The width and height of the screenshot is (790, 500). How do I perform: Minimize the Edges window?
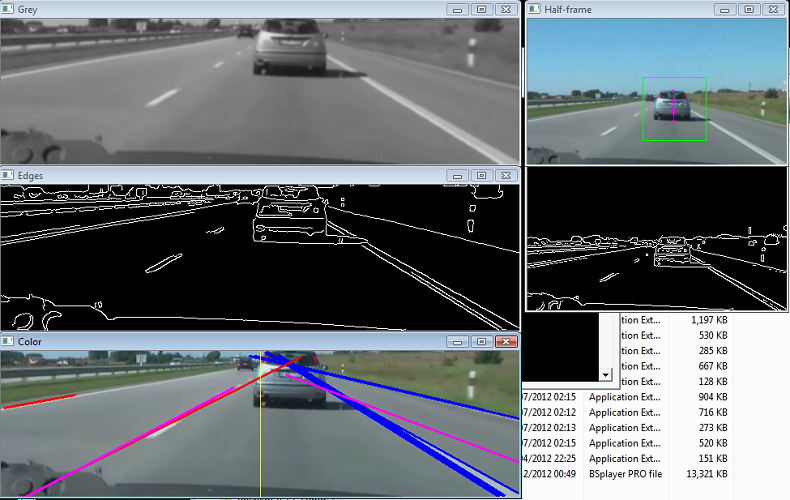[457, 175]
